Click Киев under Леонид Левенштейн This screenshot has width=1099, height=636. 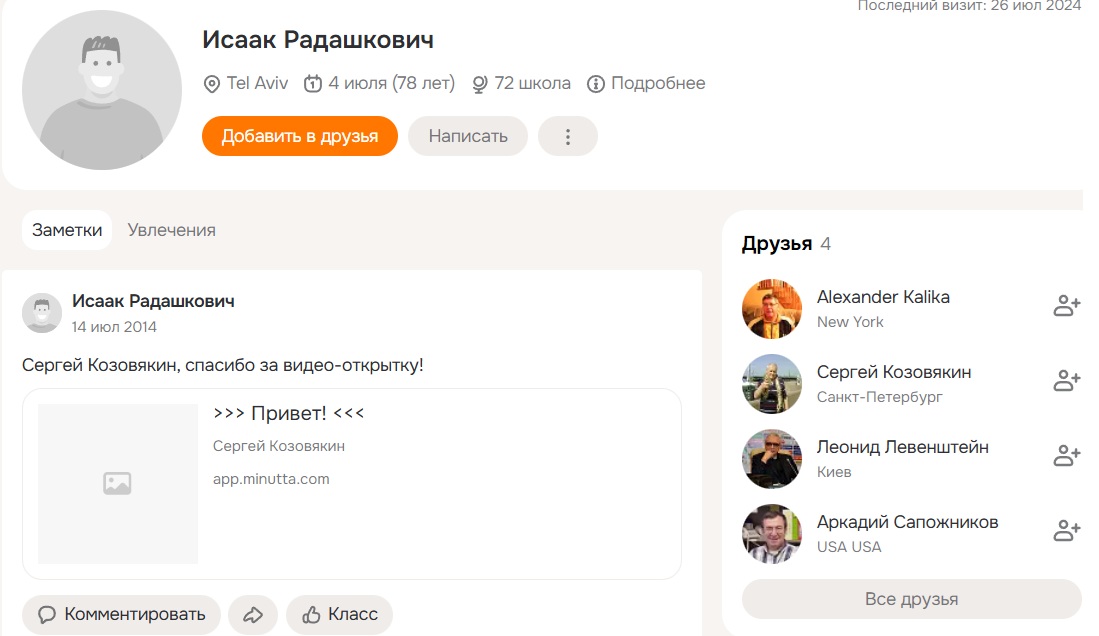pos(834,472)
